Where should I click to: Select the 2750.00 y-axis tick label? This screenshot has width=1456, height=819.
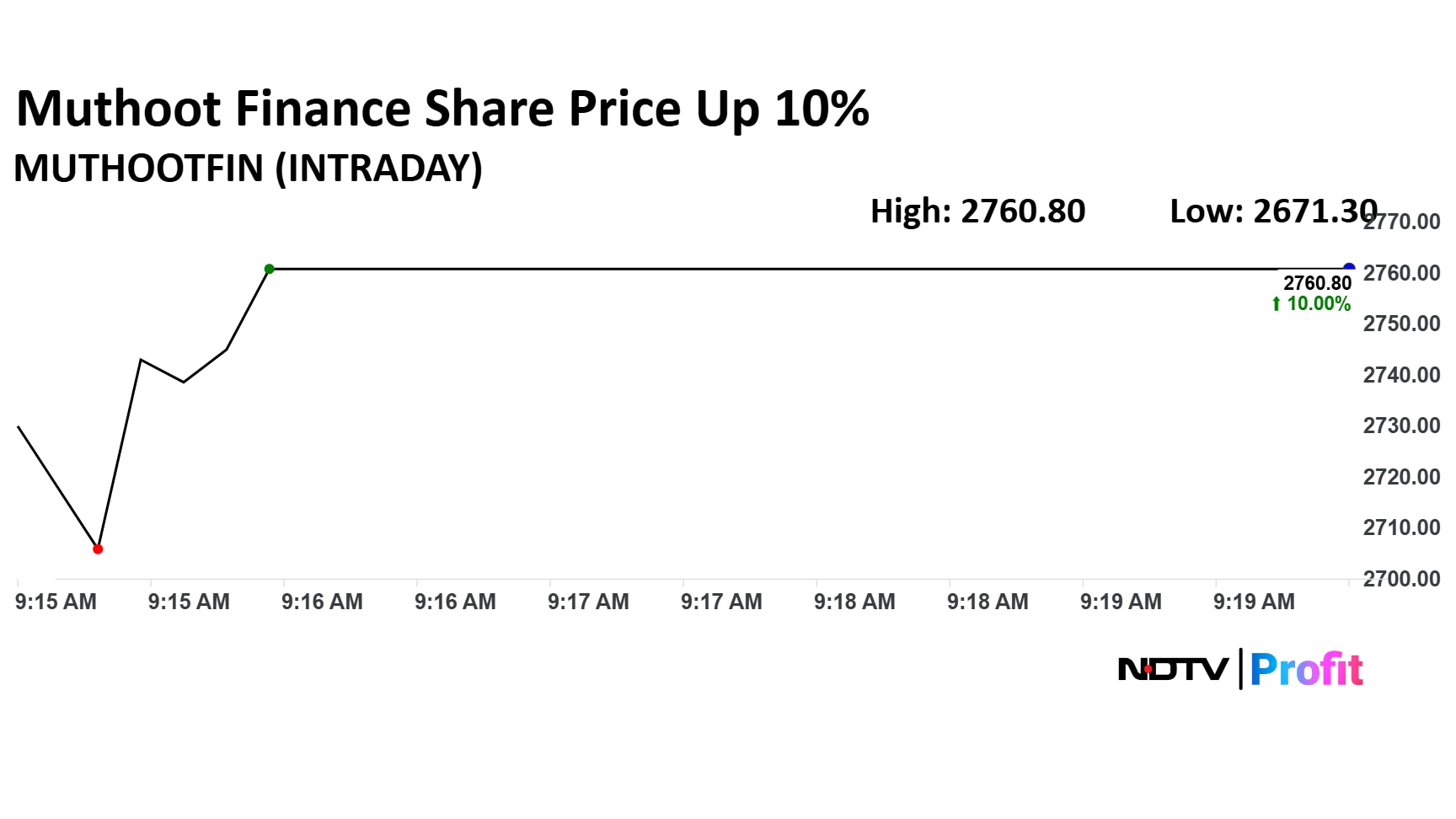click(x=1401, y=324)
